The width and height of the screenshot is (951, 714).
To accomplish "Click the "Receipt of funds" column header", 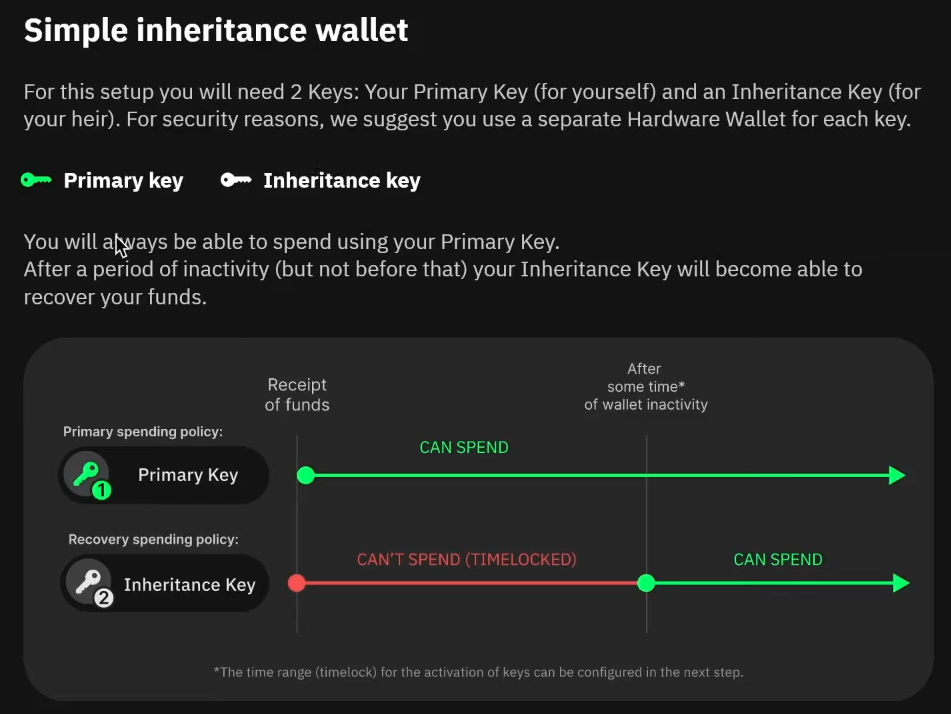I will click(297, 395).
